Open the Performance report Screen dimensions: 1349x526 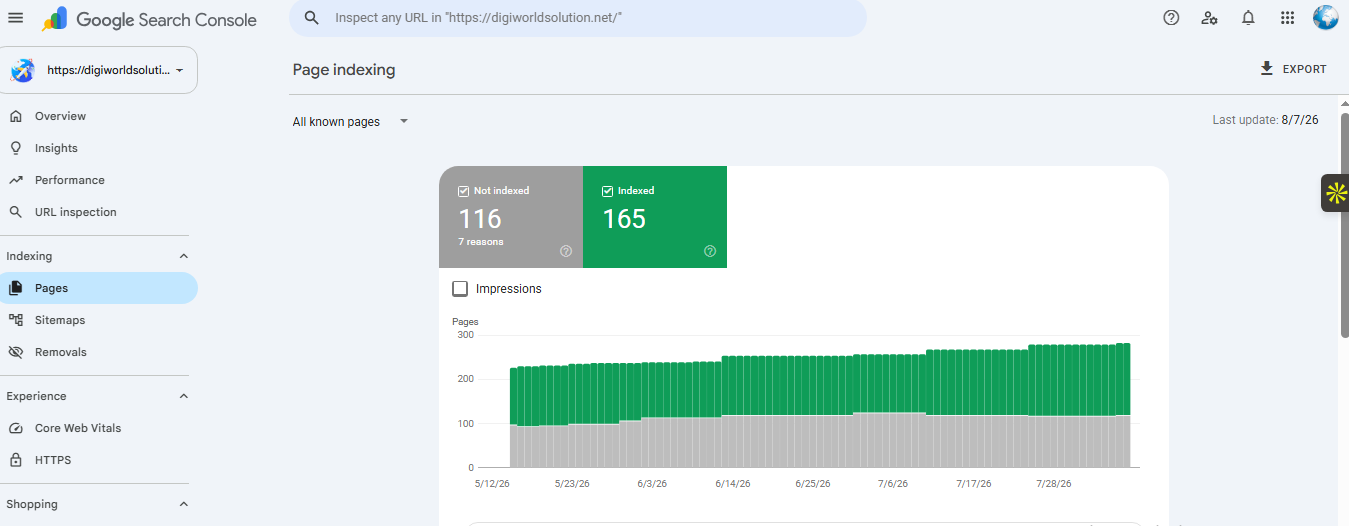pos(70,180)
